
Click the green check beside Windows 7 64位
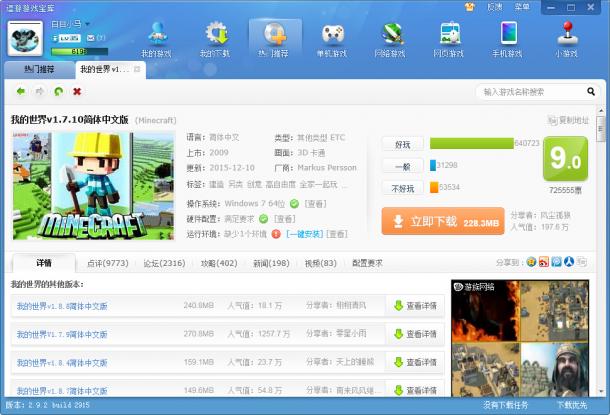tap(294, 203)
